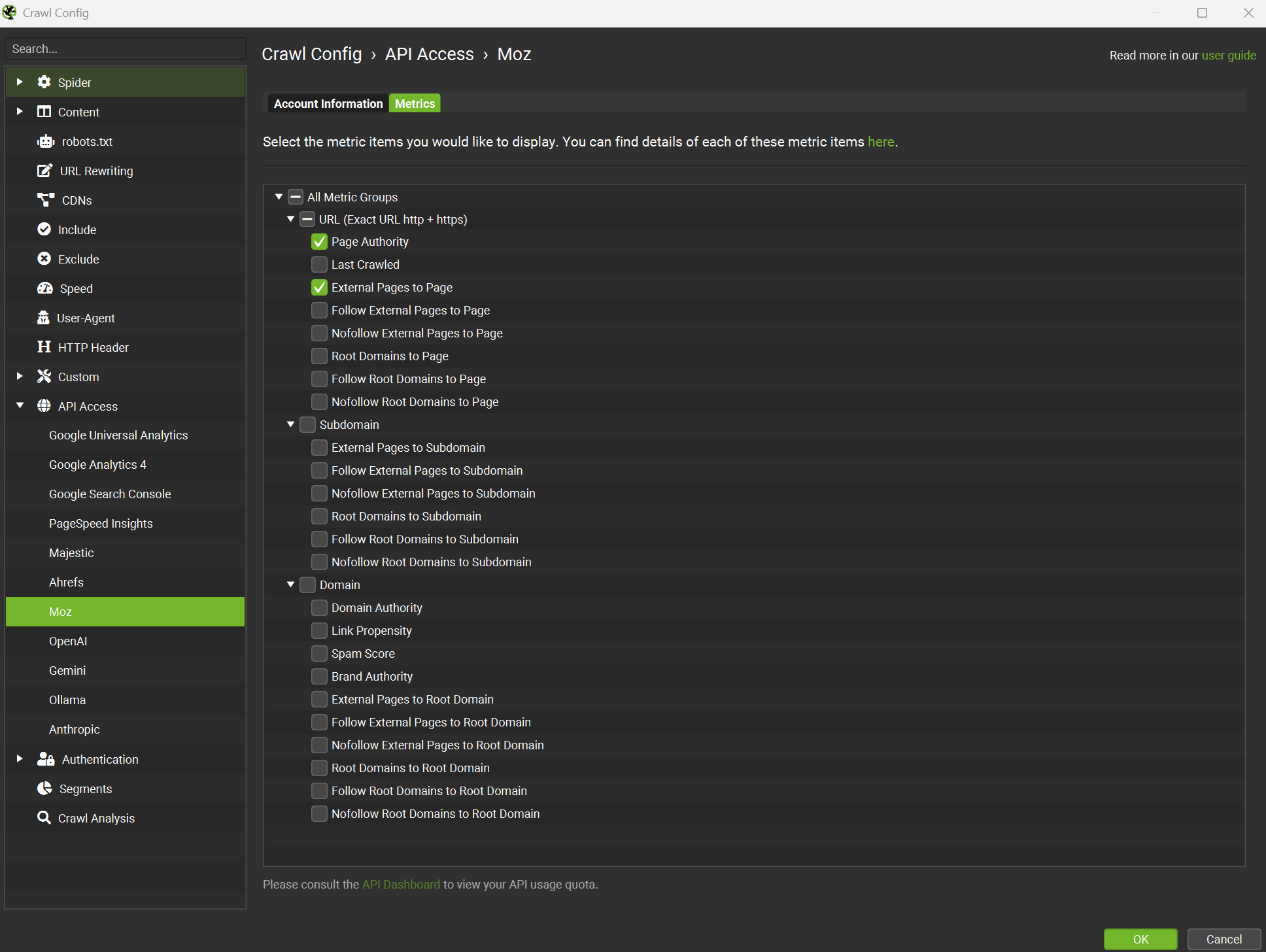Click the Spider gear icon in sidebar

44,82
